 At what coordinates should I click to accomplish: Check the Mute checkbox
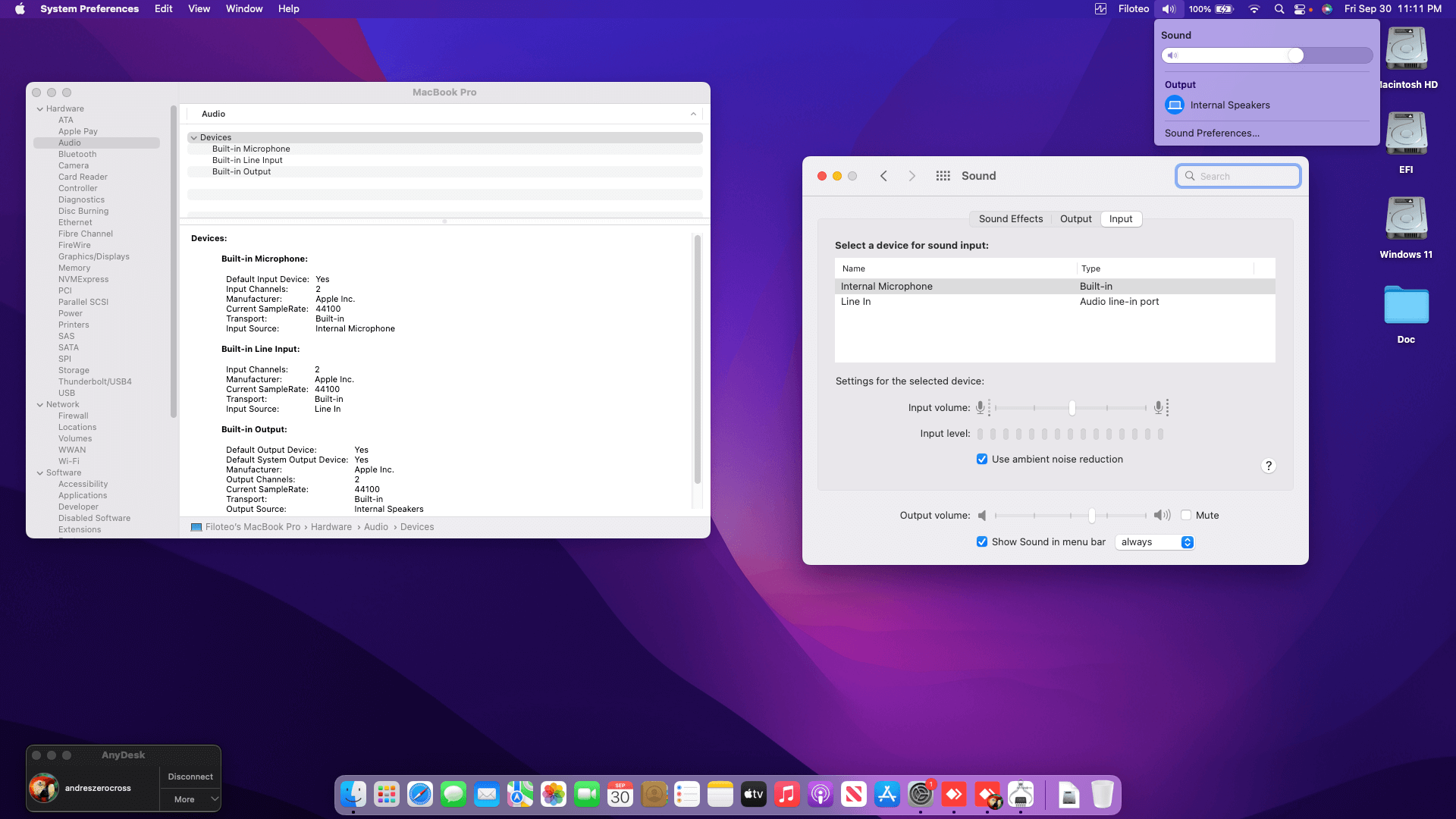pos(1186,516)
